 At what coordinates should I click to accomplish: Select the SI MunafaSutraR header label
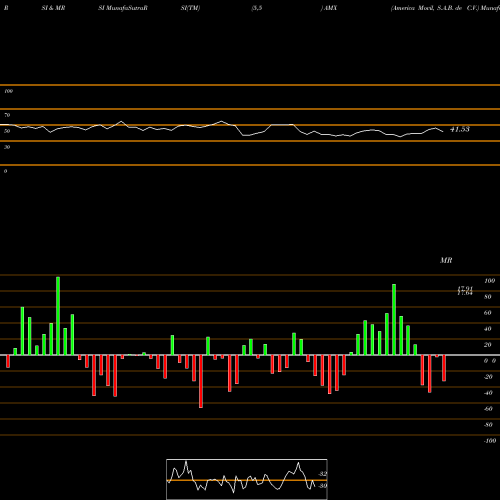click(x=123, y=8)
